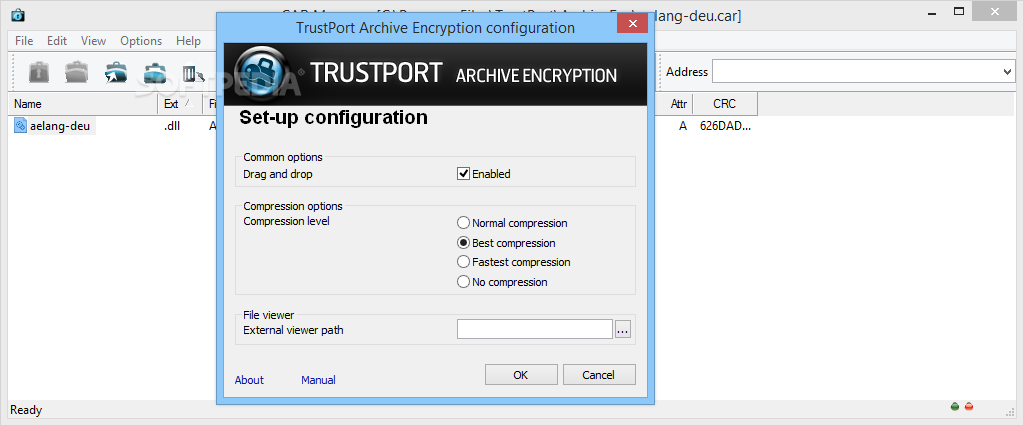Select the aelang-deu file row
Screen dimensions: 1024x426
coord(55,126)
